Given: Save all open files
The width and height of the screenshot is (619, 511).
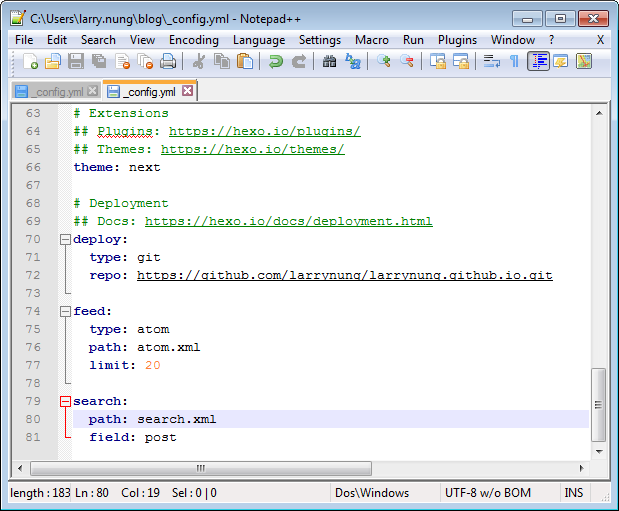Looking at the screenshot, I should pyautogui.click(x=99, y=61).
